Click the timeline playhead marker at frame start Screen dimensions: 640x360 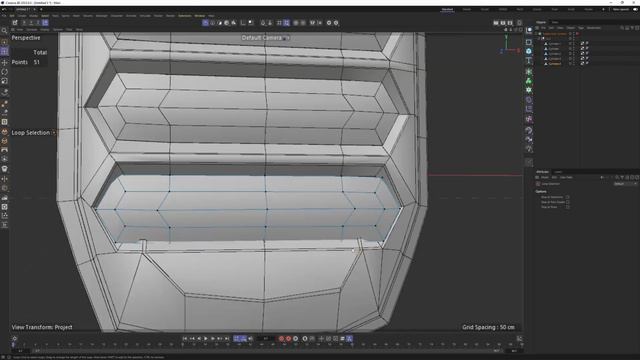13,345
